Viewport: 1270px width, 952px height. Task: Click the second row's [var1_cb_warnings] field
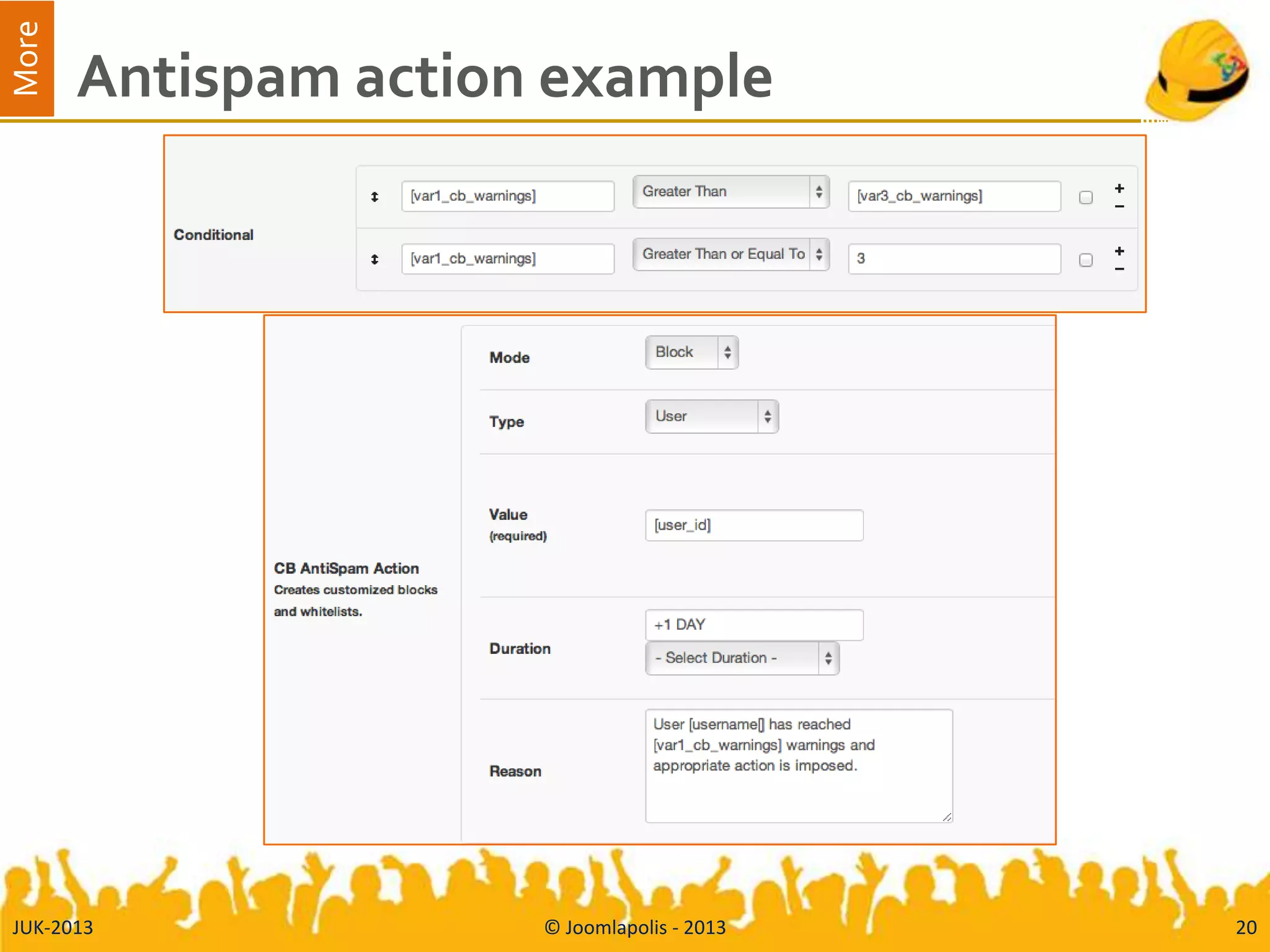[x=508, y=259]
